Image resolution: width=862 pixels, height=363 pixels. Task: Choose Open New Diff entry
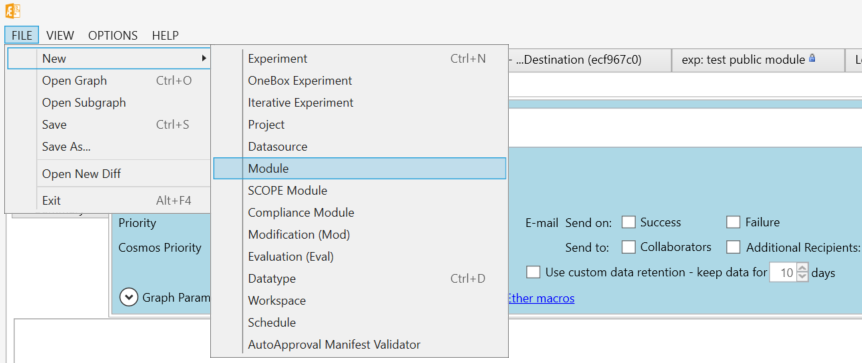109,174
